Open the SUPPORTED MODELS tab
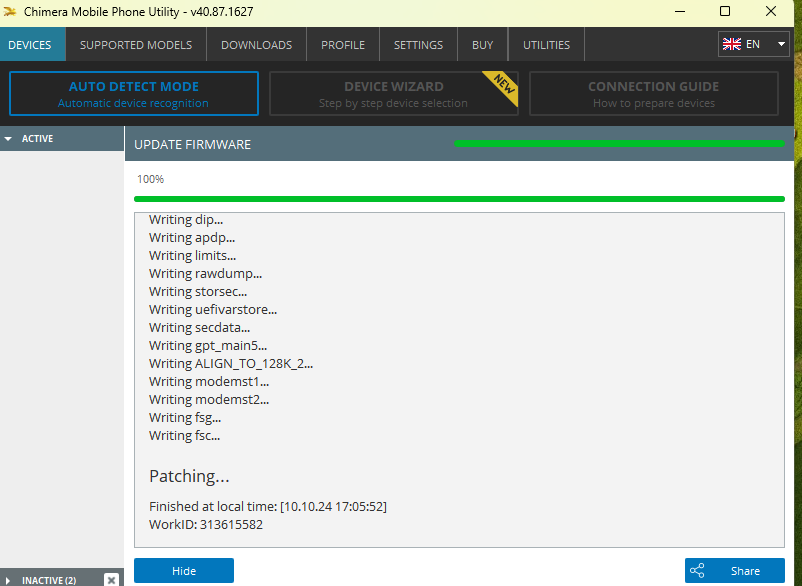Image resolution: width=802 pixels, height=586 pixels. pos(136,45)
